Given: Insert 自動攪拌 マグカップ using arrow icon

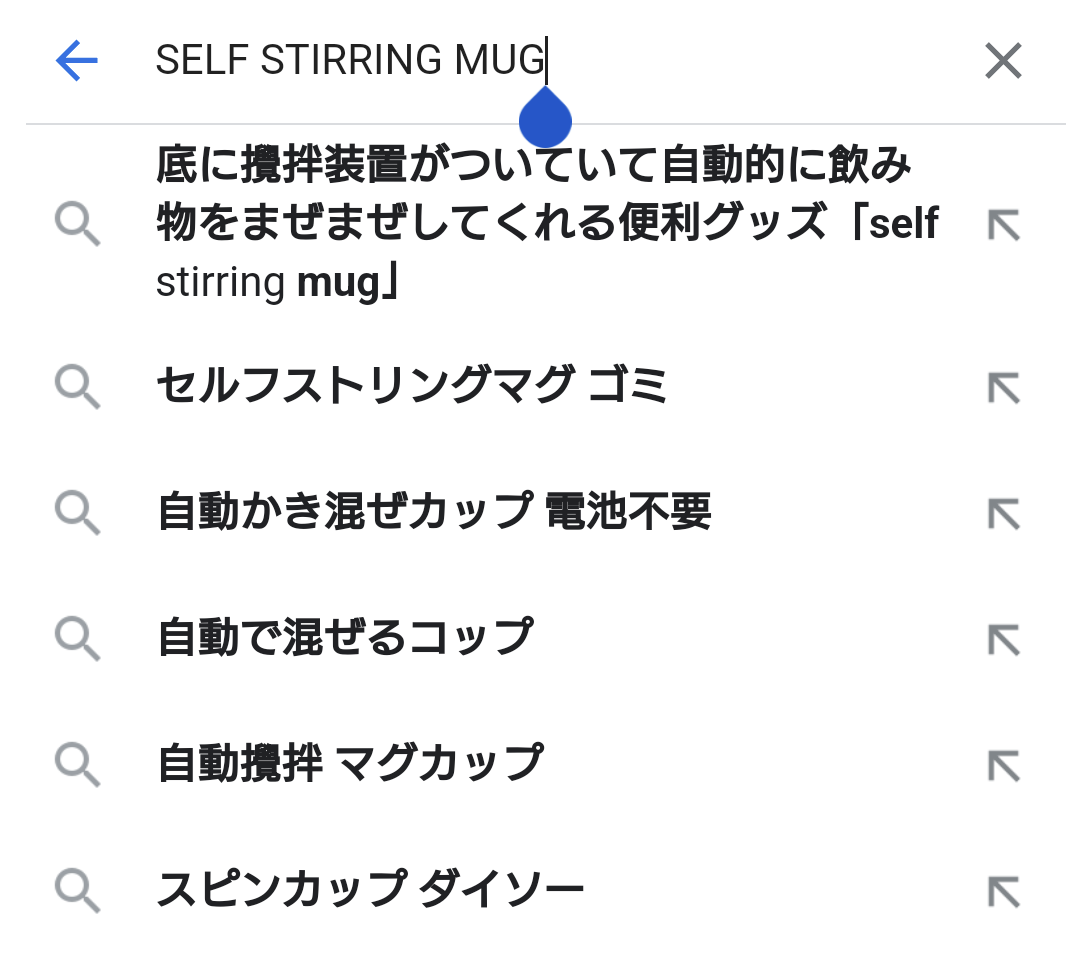Looking at the screenshot, I should [x=1003, y=763].
